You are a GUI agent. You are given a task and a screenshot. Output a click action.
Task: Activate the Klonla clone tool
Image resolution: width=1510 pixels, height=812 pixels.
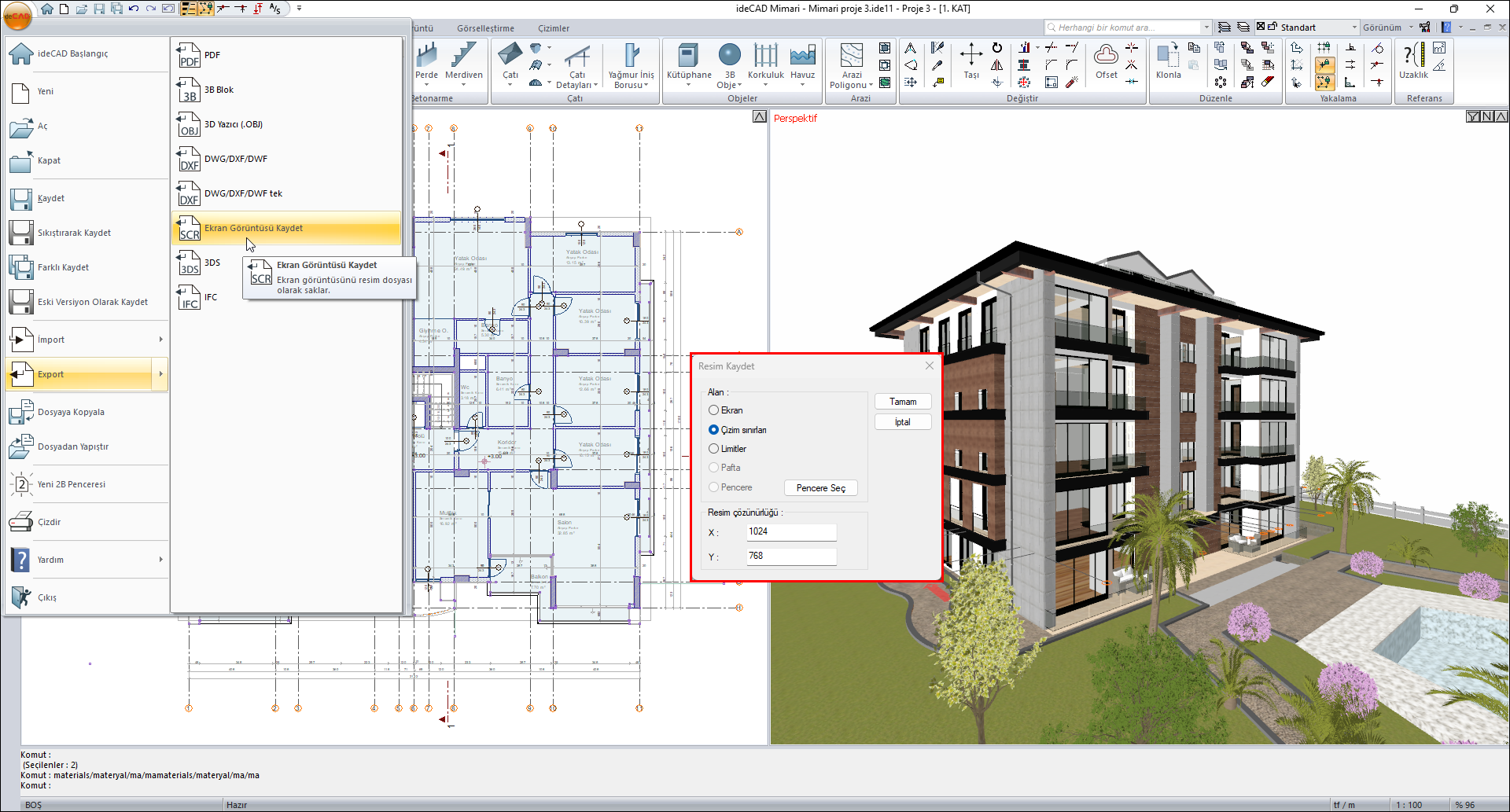coord(1168,61)
